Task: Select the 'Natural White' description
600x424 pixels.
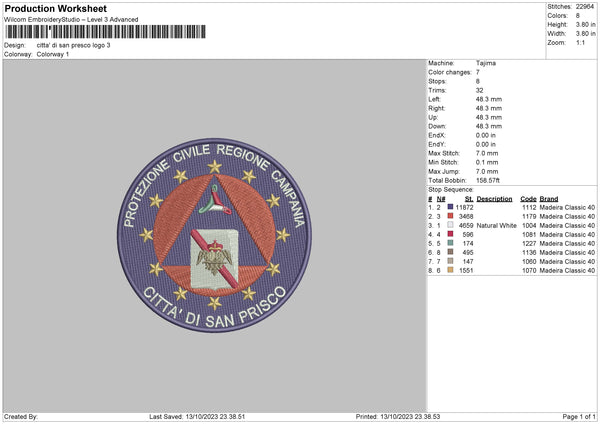Action: tap(497, 225)
